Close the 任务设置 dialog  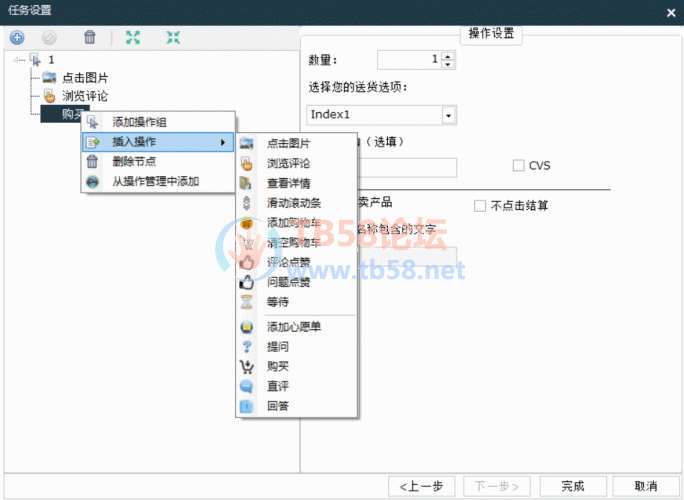tap(671, 13)
